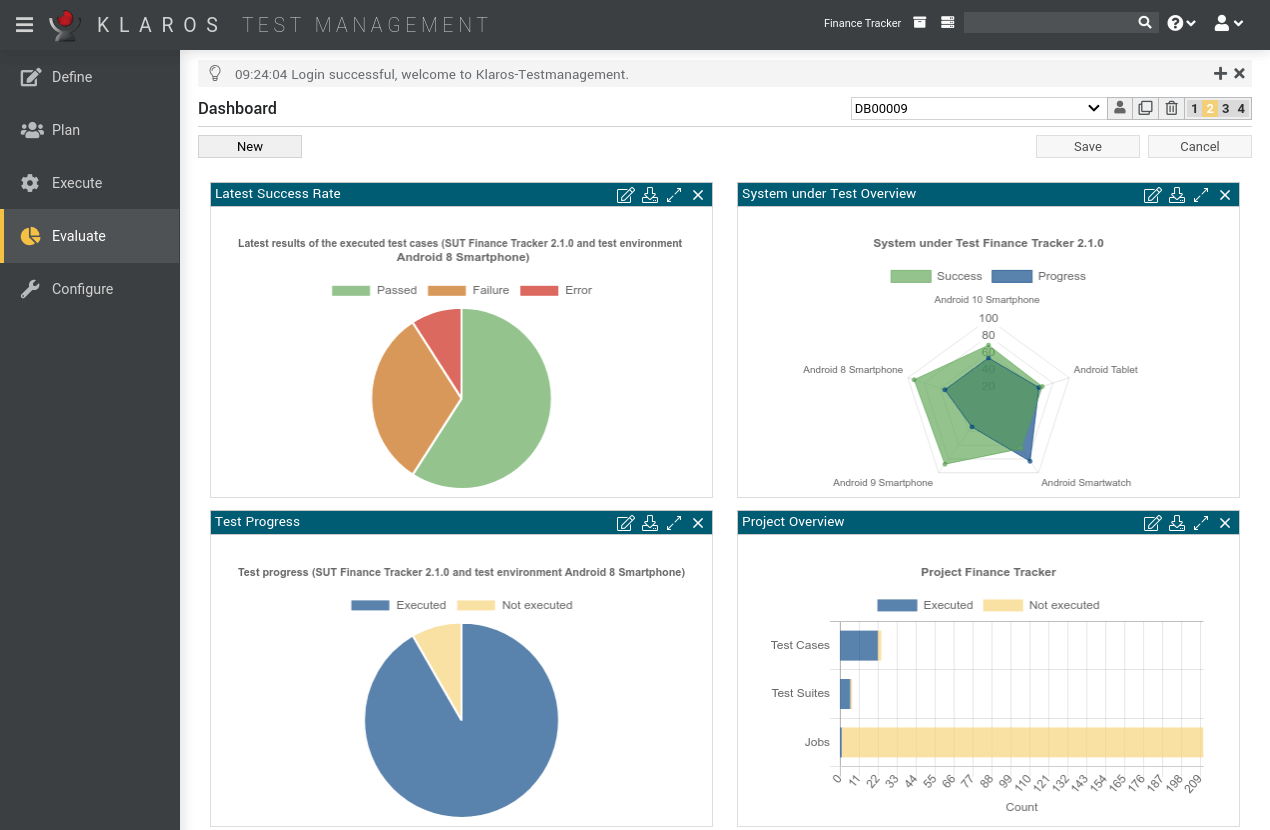1270x830 pixels.
Task: Toggle Not executed legend in Test Progress chart
Action: [x=476, y=605]
